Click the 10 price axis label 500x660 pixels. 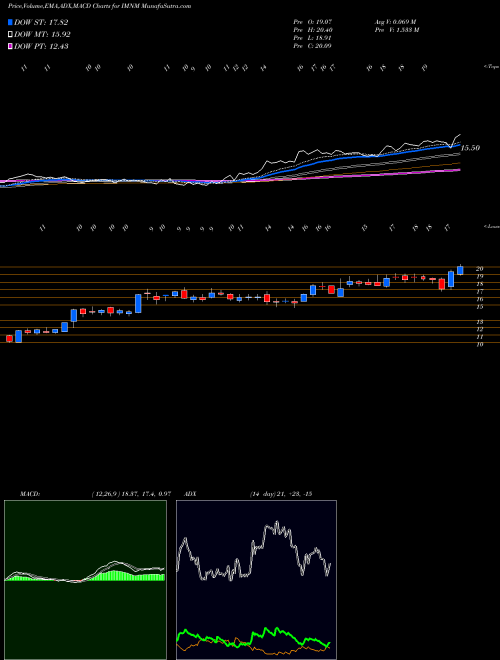pos(479,344)
